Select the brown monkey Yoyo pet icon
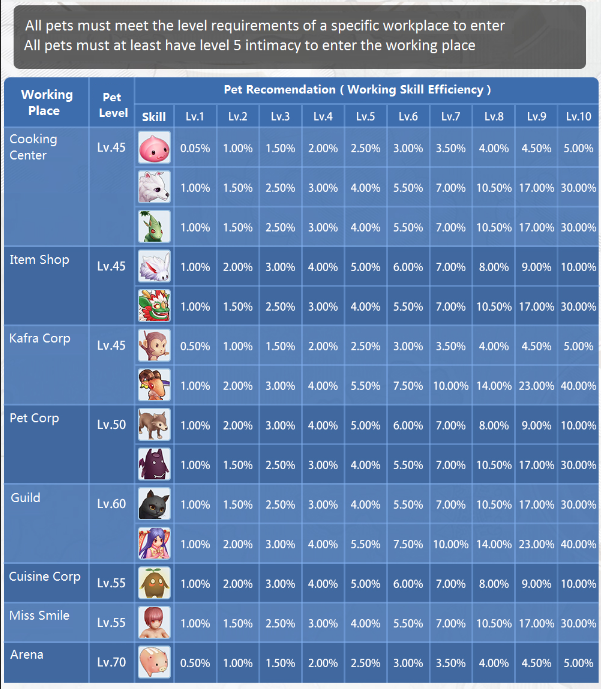Viewport: 601px width, 689px height. pos(154,346)
